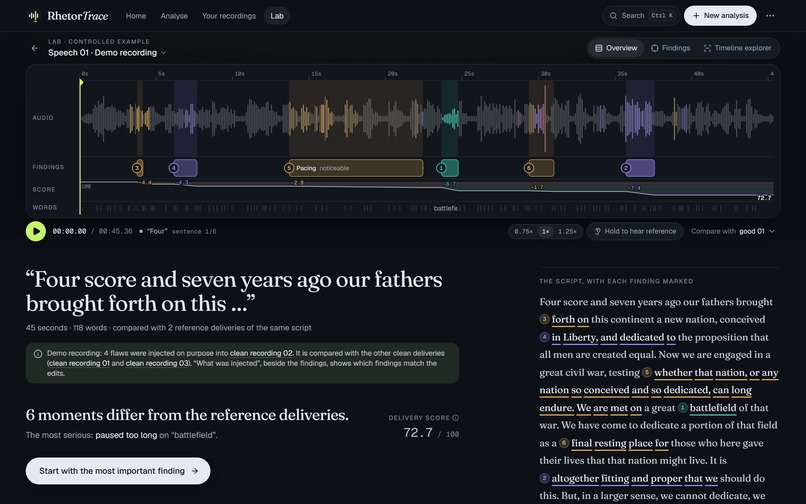This screenshot has width=806, height=504.
Task: Click the 30s tick on the time ruler
Action: pyautogui.click(x=545, y=74)
